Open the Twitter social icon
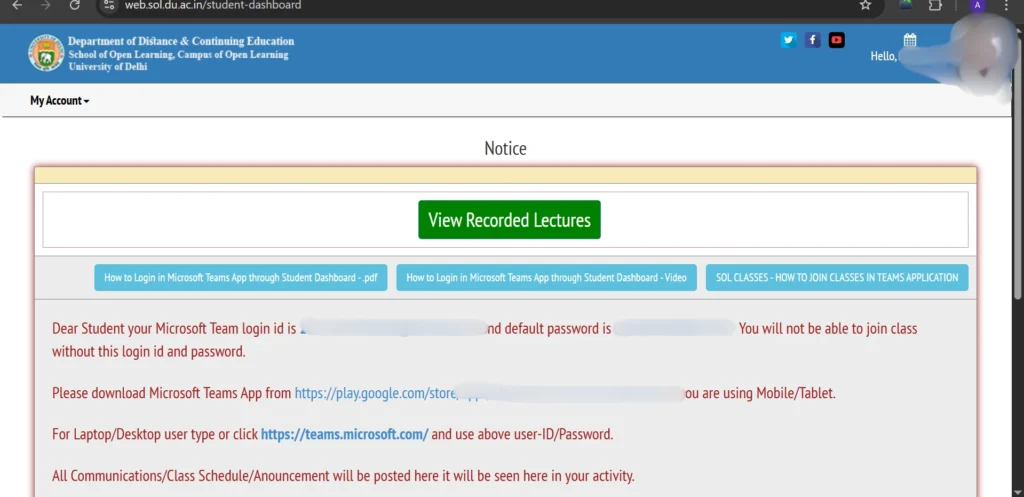 [789, 40]
